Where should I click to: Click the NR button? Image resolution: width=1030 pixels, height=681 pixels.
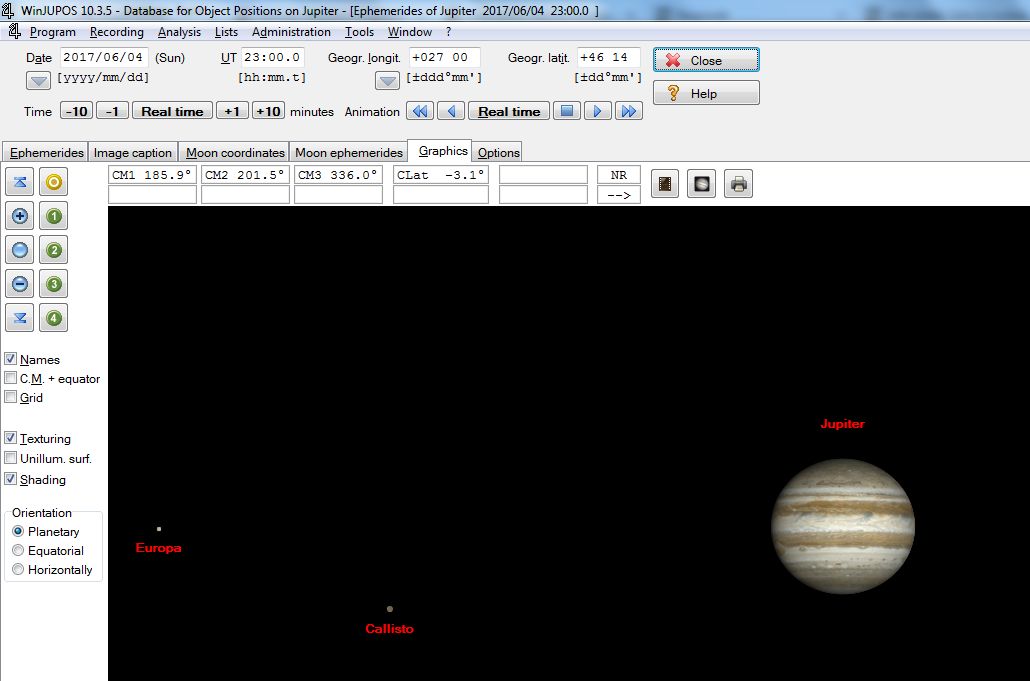pos(619,175)
